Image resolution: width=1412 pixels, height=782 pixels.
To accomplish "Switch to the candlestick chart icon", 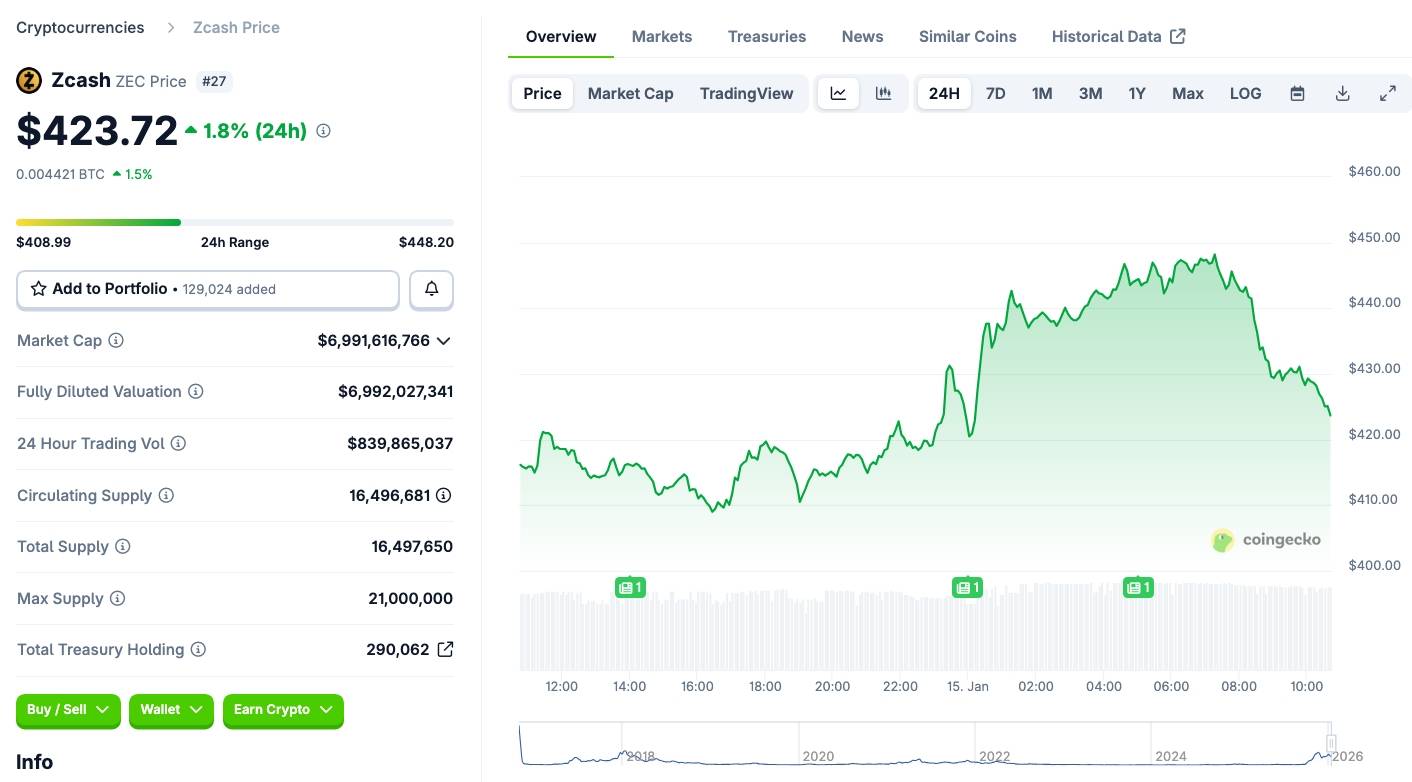I will 884,93.
